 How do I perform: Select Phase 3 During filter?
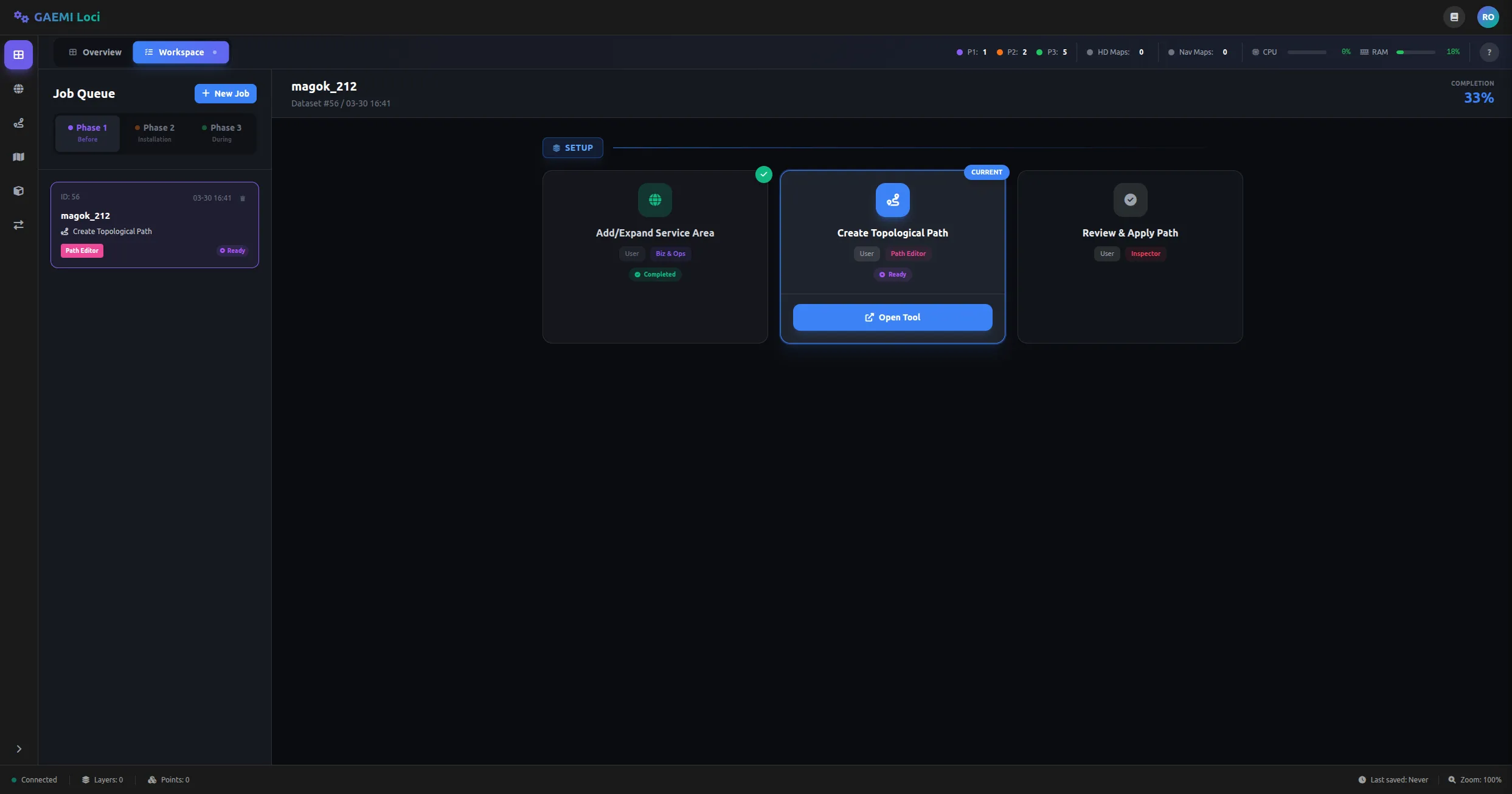[221, 133]
